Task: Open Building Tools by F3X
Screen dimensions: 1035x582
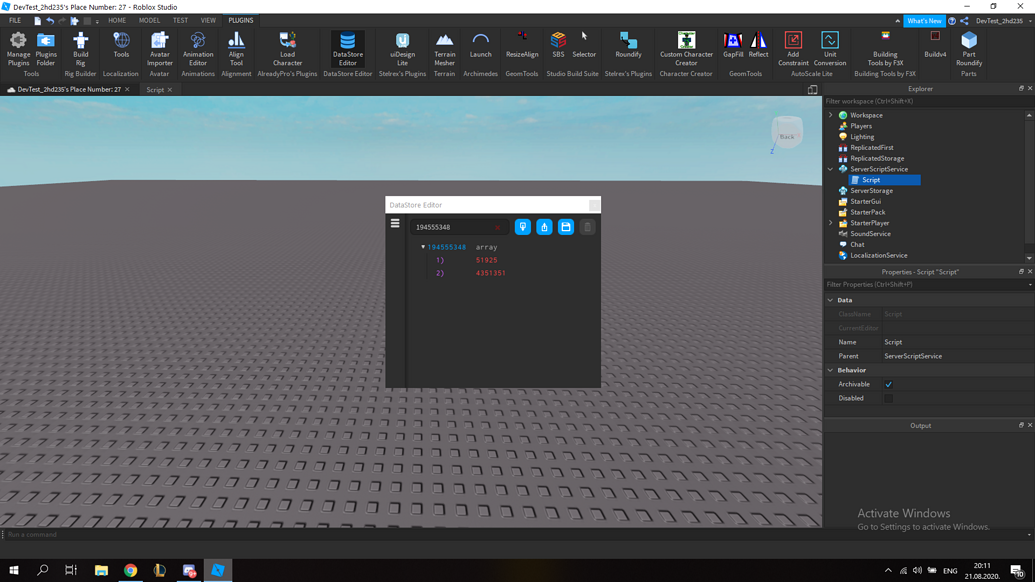Action: point(884,50)
